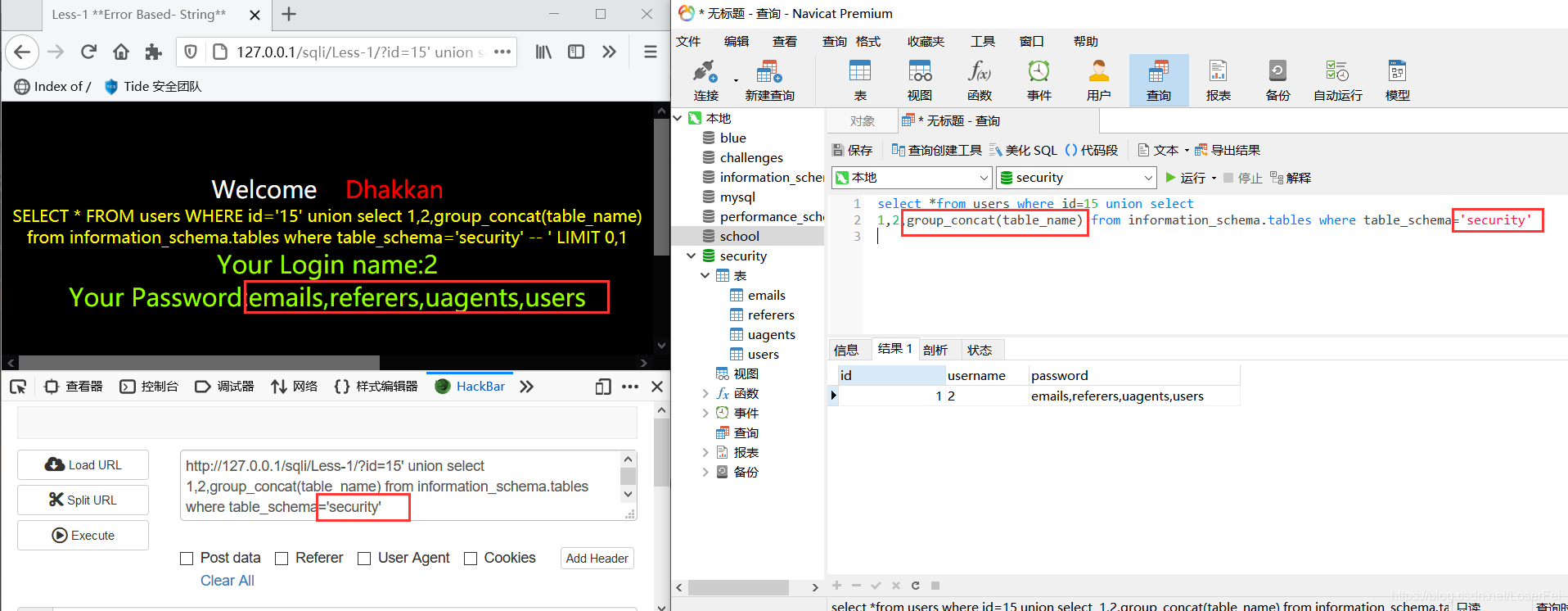Expand the 报表 reports node
The height and width of the screenshot is (611, 1568).
705,453
